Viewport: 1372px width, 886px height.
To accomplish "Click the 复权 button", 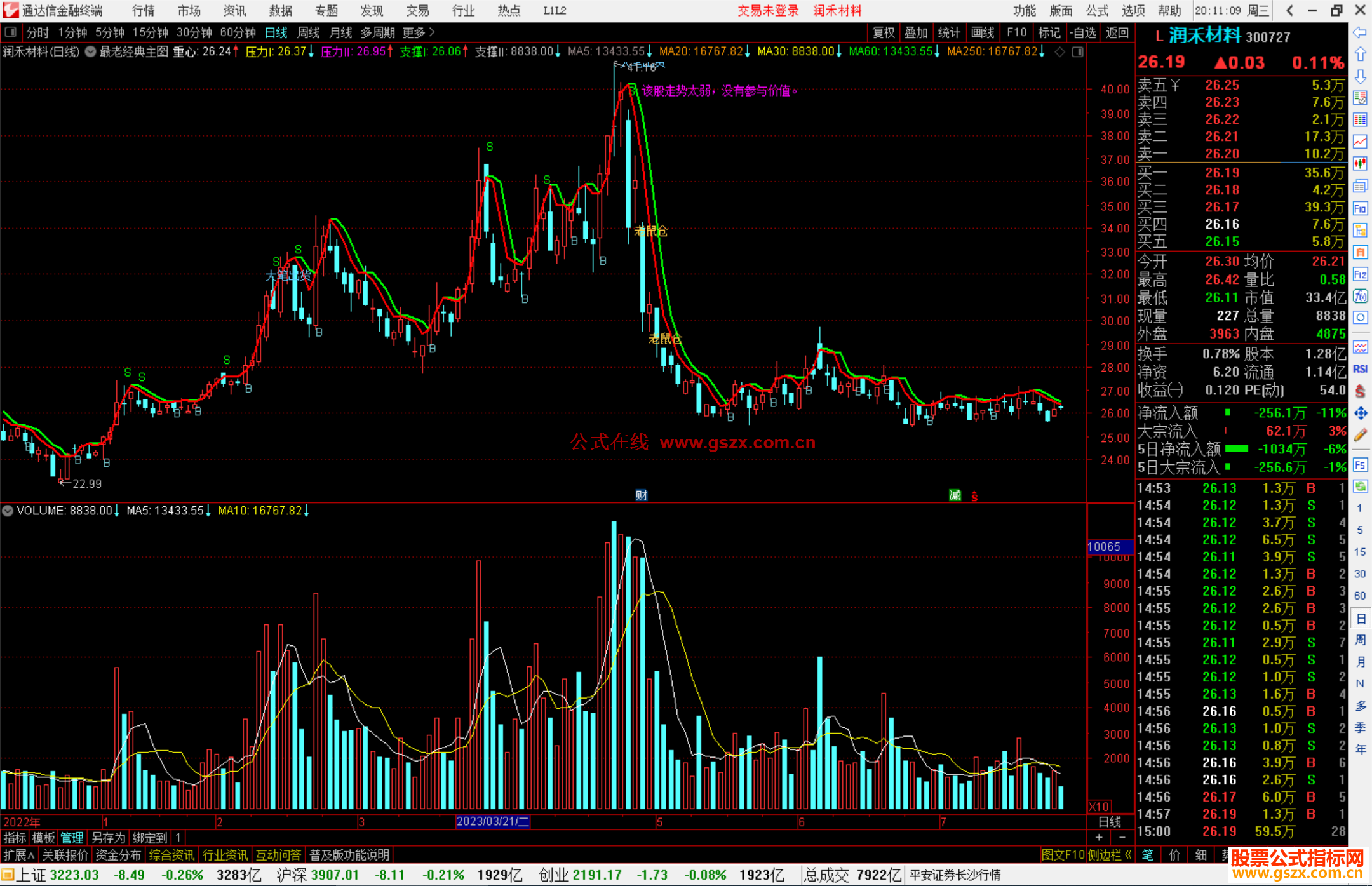I will (884, 32).
